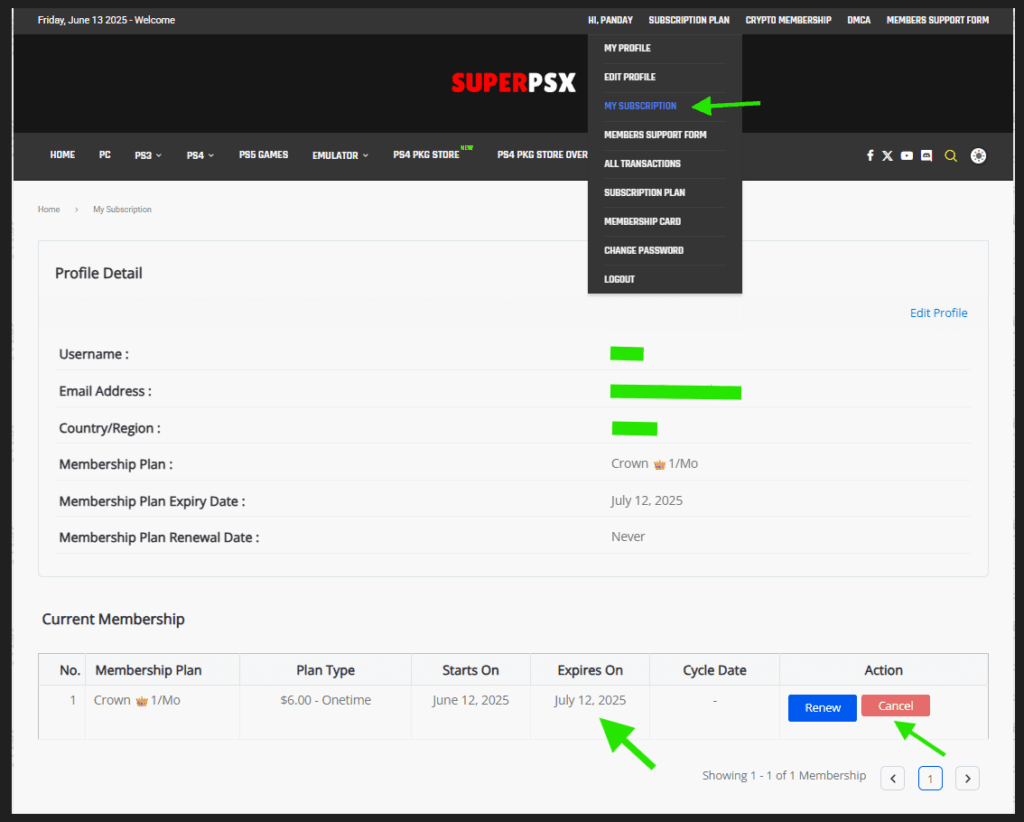
Task: Select Change Password in dropdown menu
Action: point(643,250)
